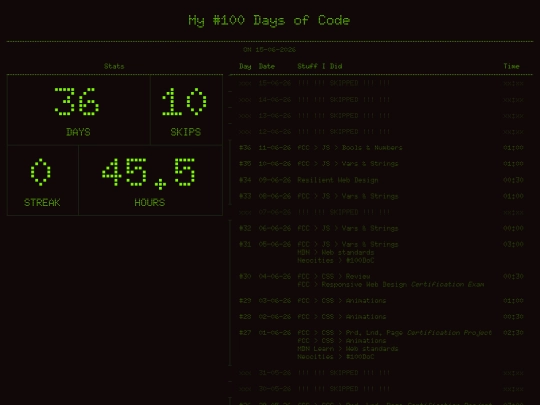Screen dimensions: 540x405
Task: Click the 'Day' column header
Action: tap(245, 66)
